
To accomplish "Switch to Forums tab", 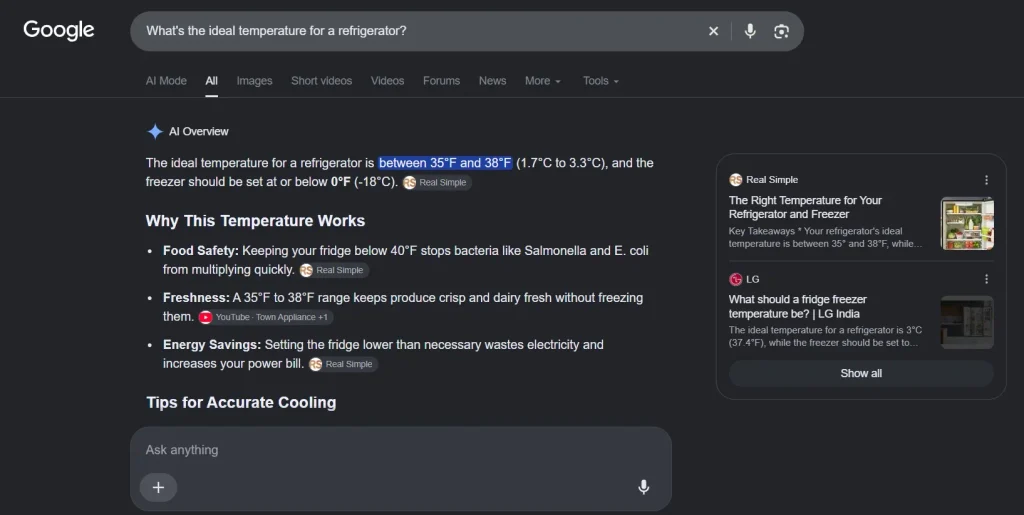I will pyautogui.click(x=441, y=81).
